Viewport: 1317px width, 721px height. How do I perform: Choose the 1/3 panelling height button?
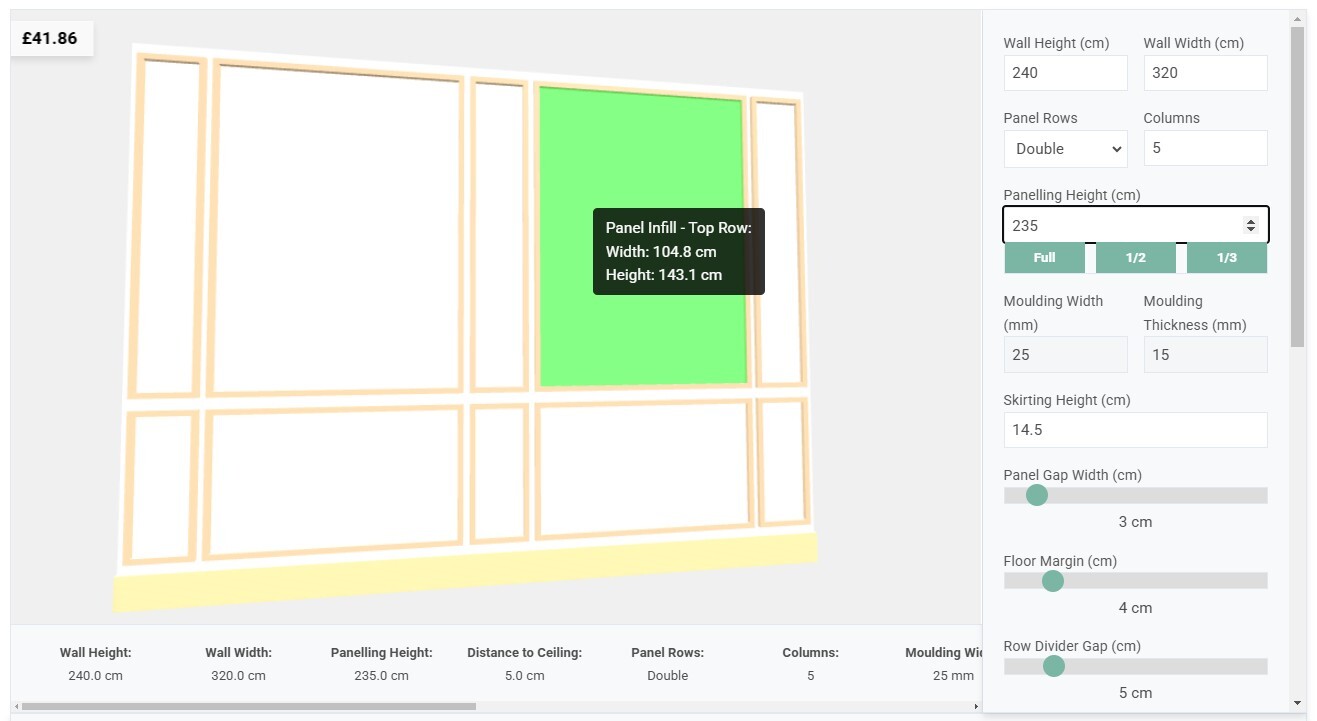[1226, 258]
